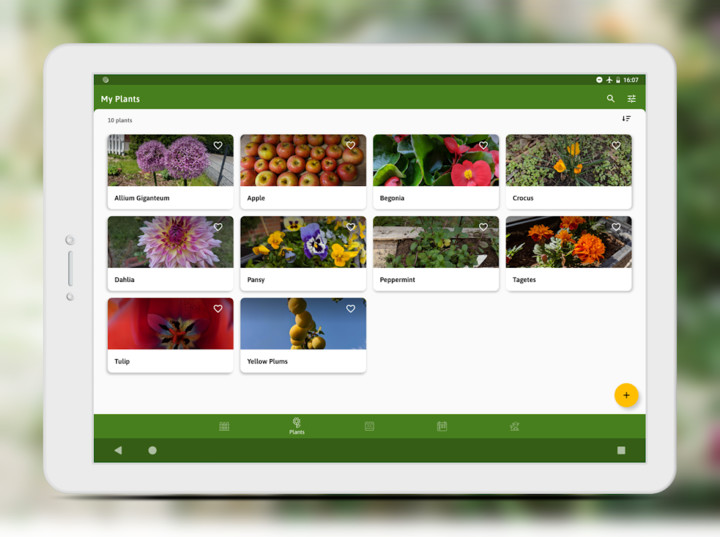Tap the Android recent apps square
Viewport: 720px width, 537px height.
click(621, 450)
